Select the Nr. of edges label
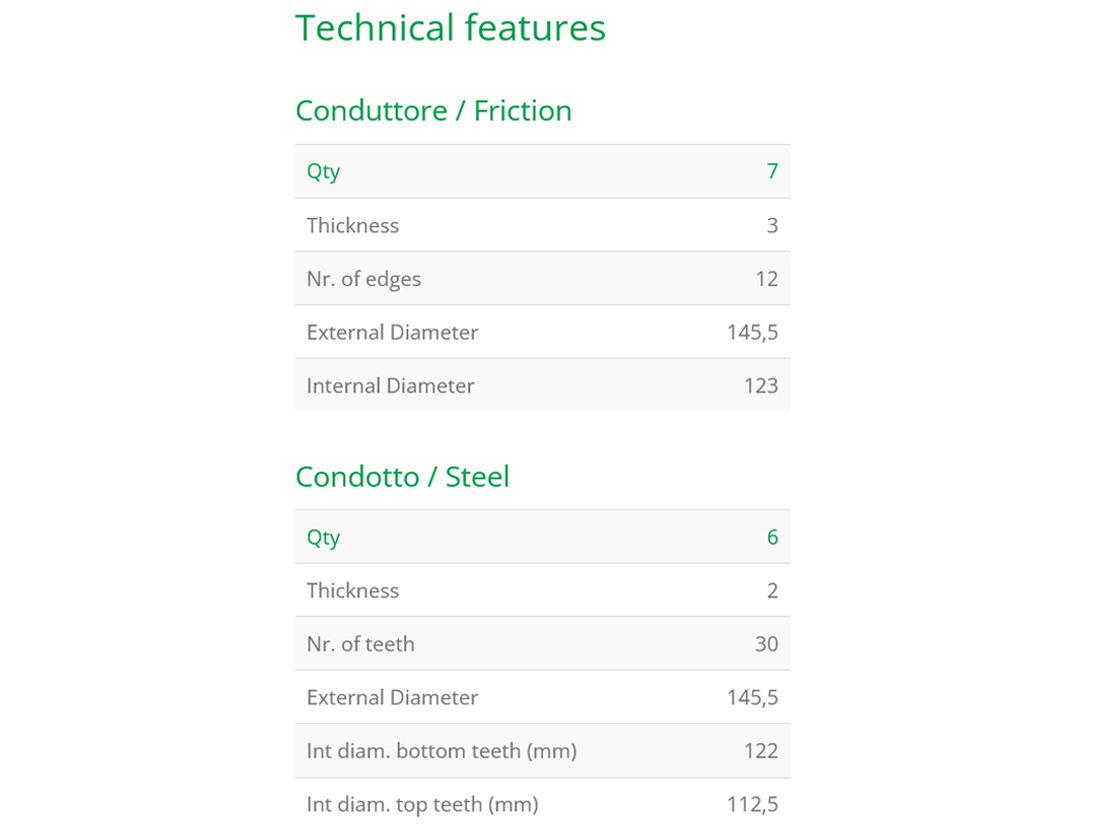 point(364,279)
